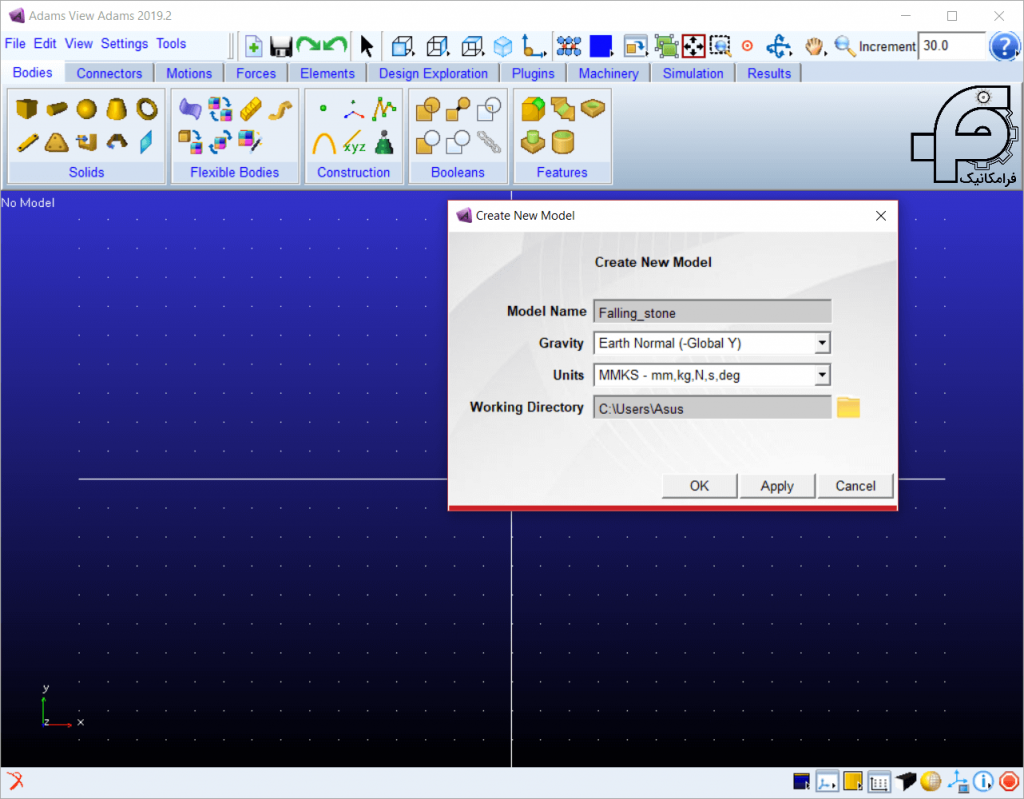Select the Plane solid tool
1024x799 pixels.
[x=146, y=142]
